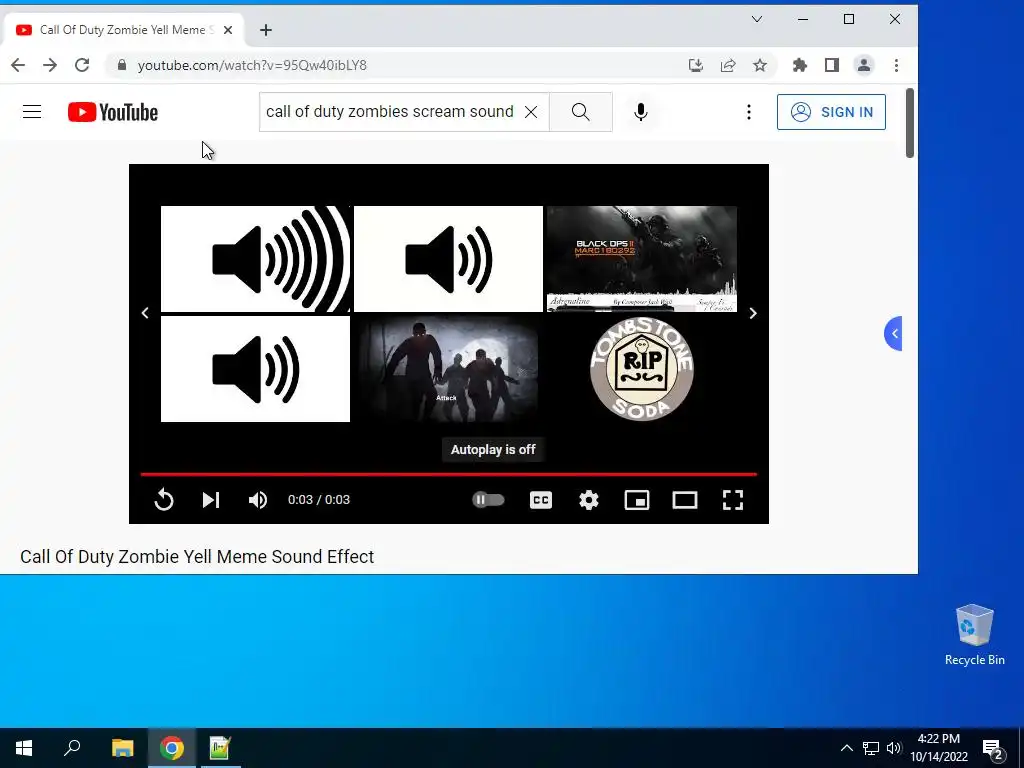The width and height of the screenshot is (1024, 768).
Task: Open the Tombstone Soda suggested video
Action: (x=641, y=369)
